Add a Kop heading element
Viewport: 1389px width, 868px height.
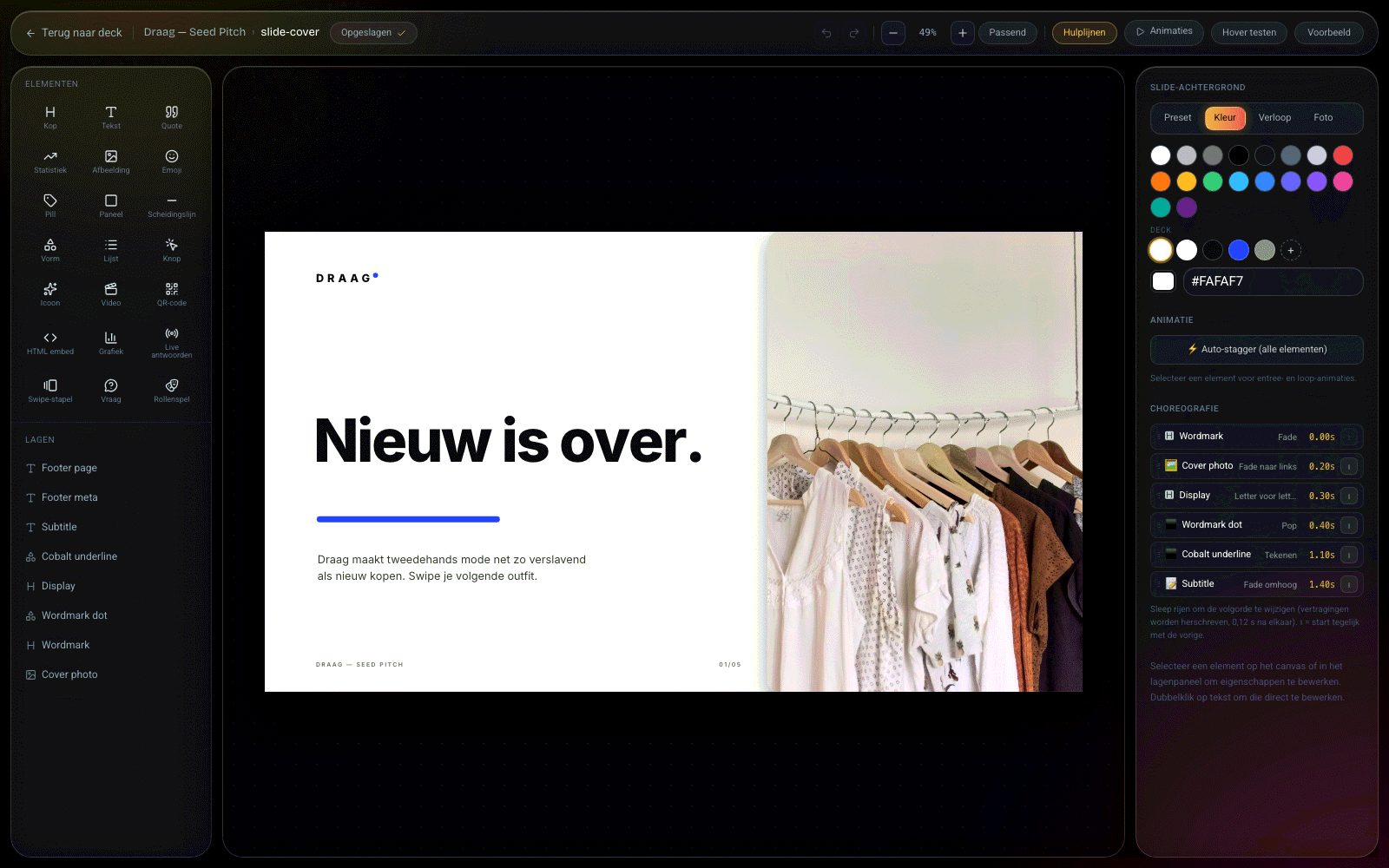(50, 117)
